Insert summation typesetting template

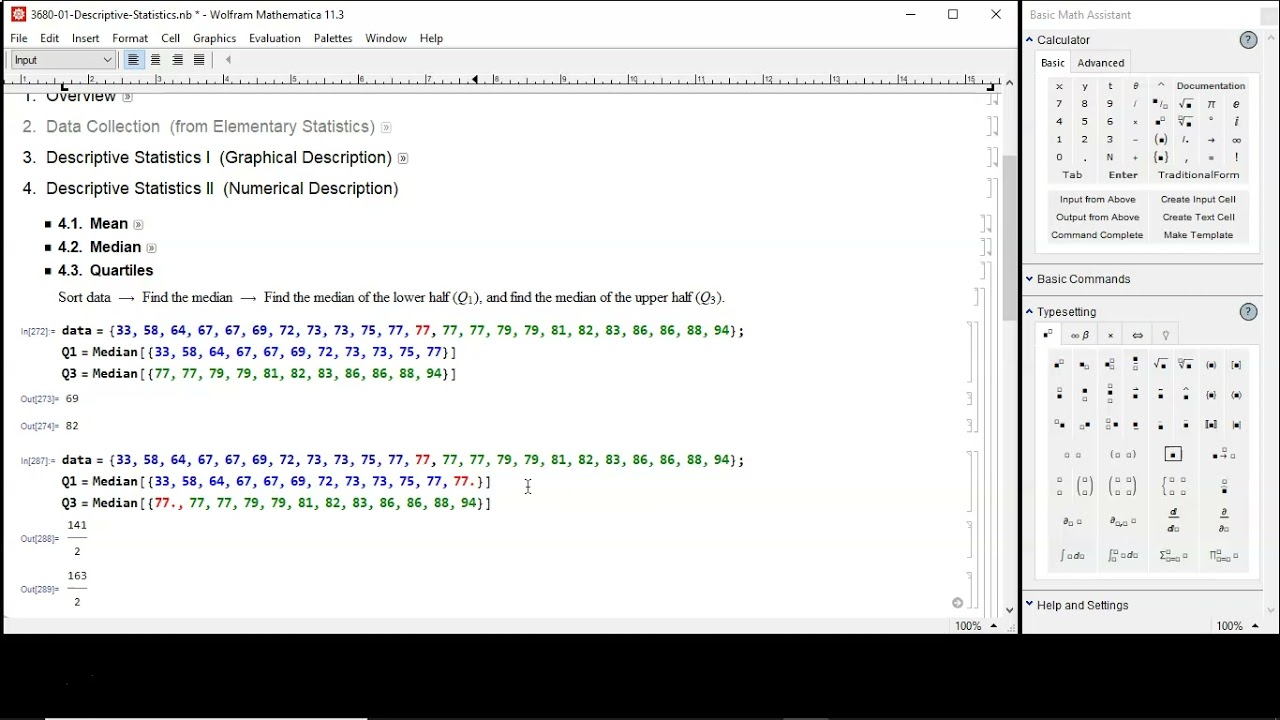point(1173,556)
